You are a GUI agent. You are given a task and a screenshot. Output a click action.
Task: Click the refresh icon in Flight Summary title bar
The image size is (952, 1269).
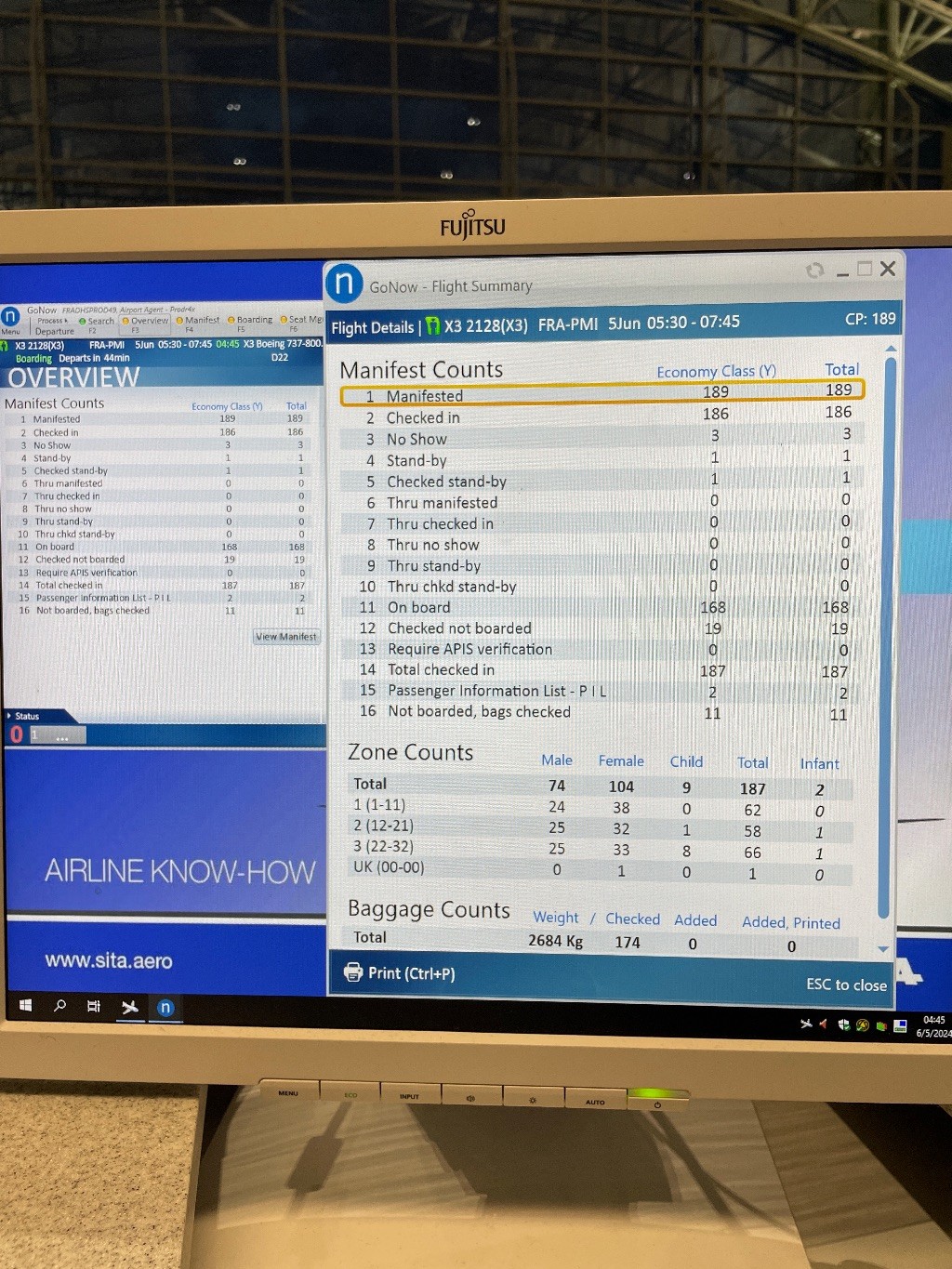click(x=815, y=271)
